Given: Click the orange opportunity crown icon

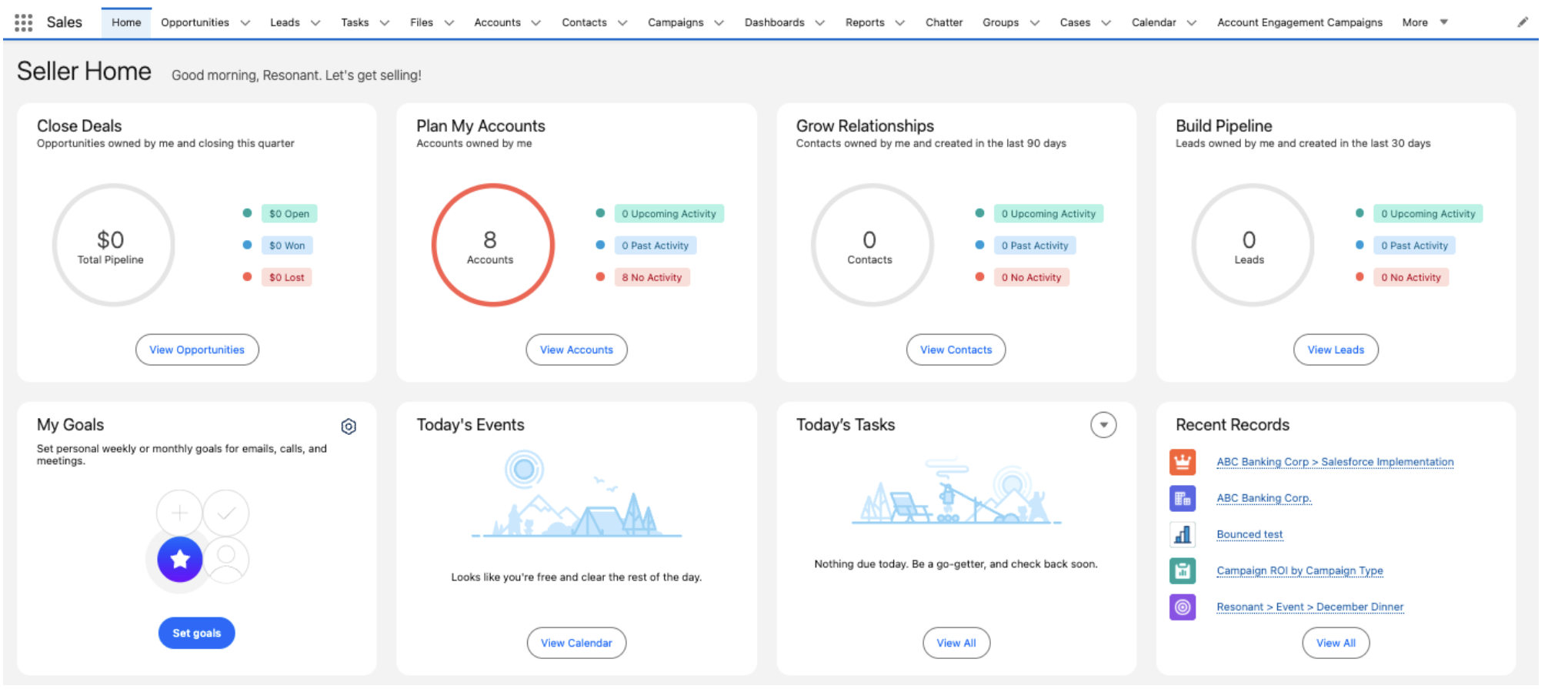Looking at the screenshot, I should 1183,462.
